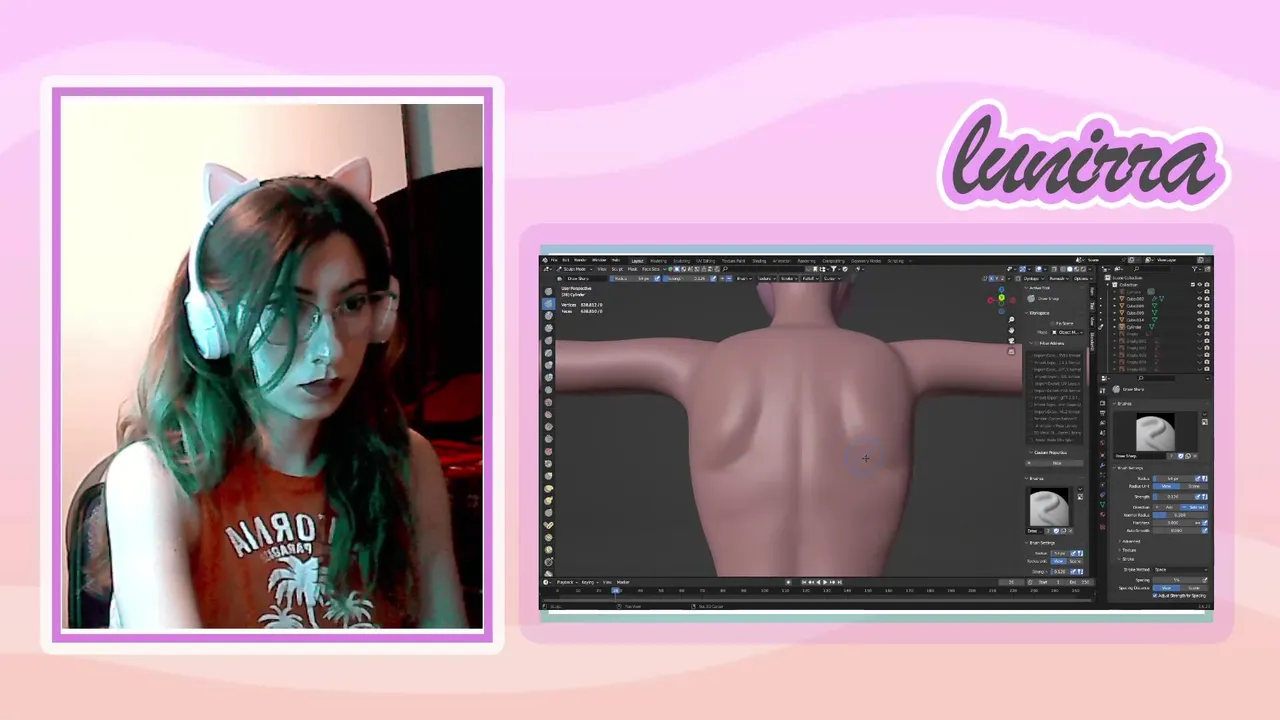Open Material properties tab icon
Viewport: 1280px width, 720px height.
tap(1102, 514)
